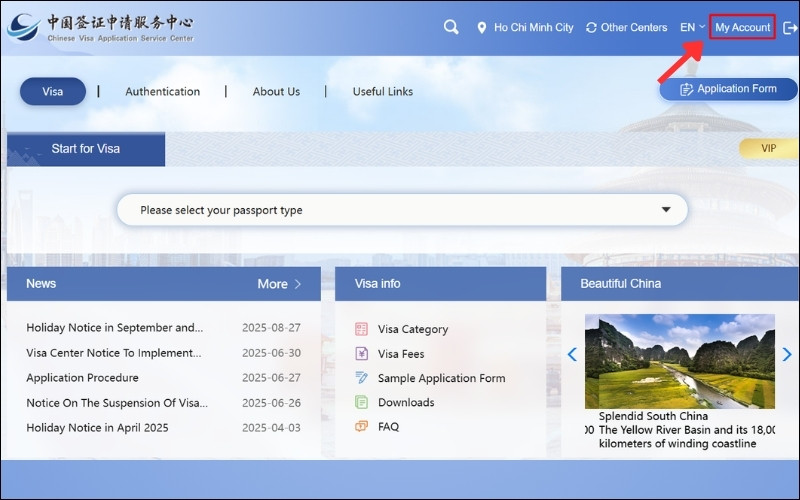Image resolution: width=800 pixels, height=500 pixels.
Task: Click the Visa Category icon
Action: pos(361,329)
